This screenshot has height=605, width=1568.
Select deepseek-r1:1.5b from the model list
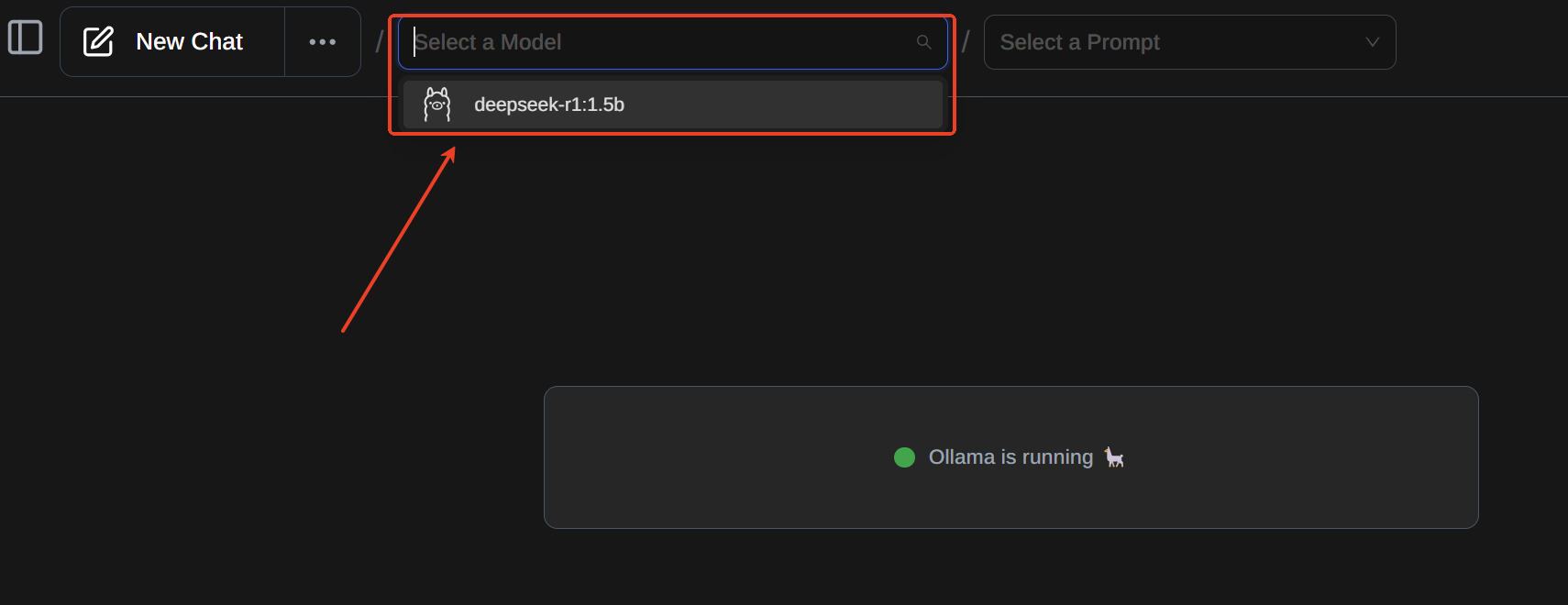(672, 104)
